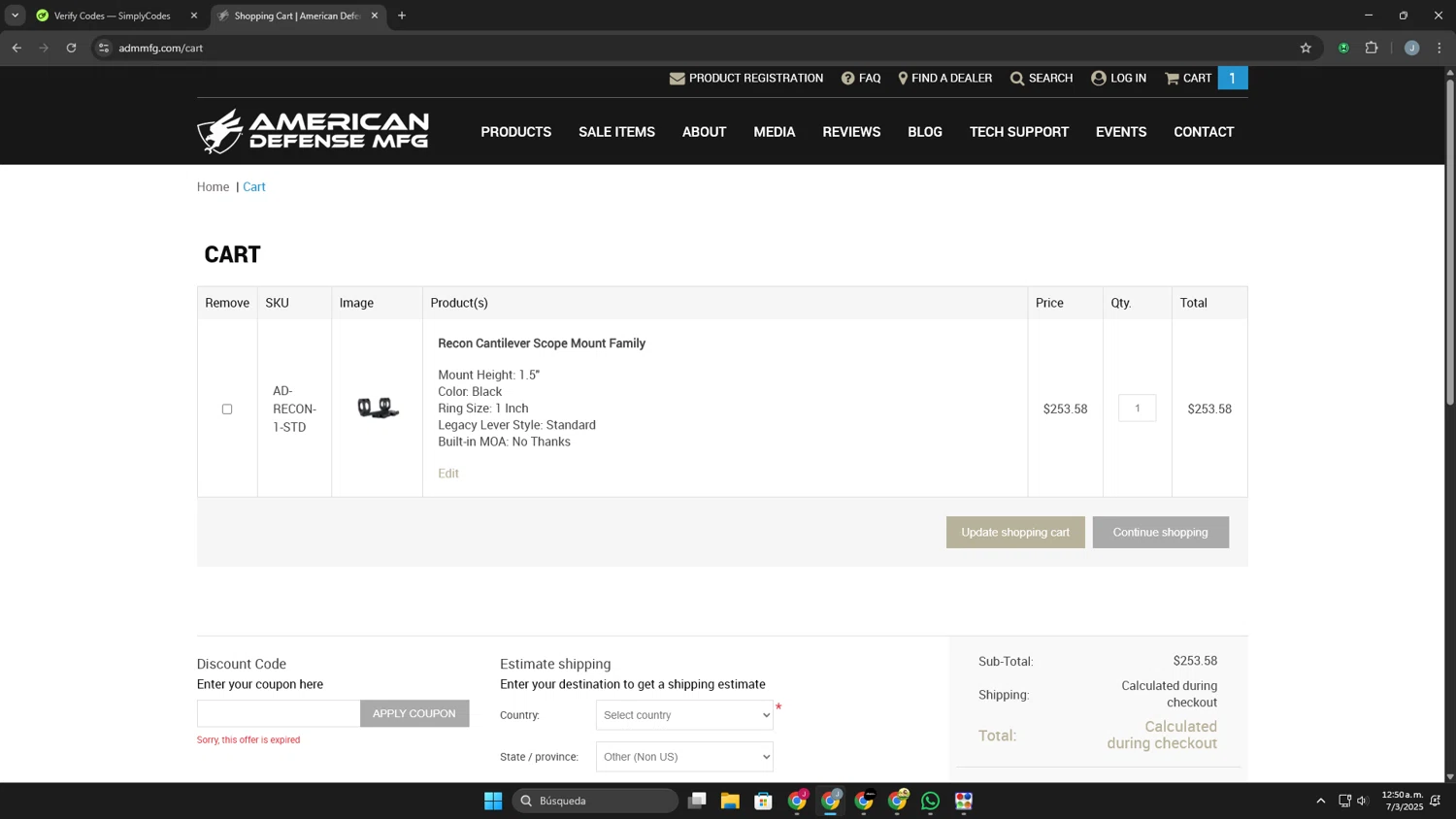Viewport: 1456px width, 819px height.
Task: Click APPLY COUPON button
Action: click(x=414, y=713)
